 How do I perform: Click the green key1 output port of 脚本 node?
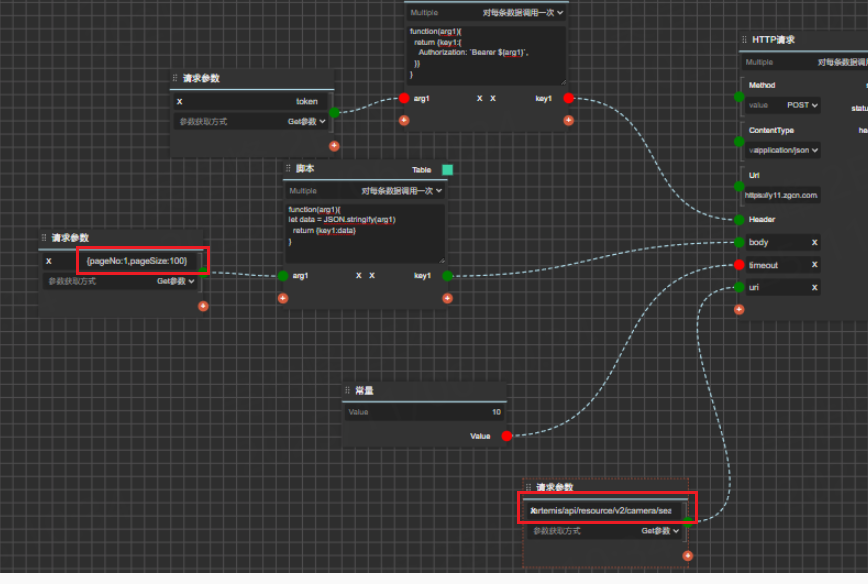click(x=447, y=275)
